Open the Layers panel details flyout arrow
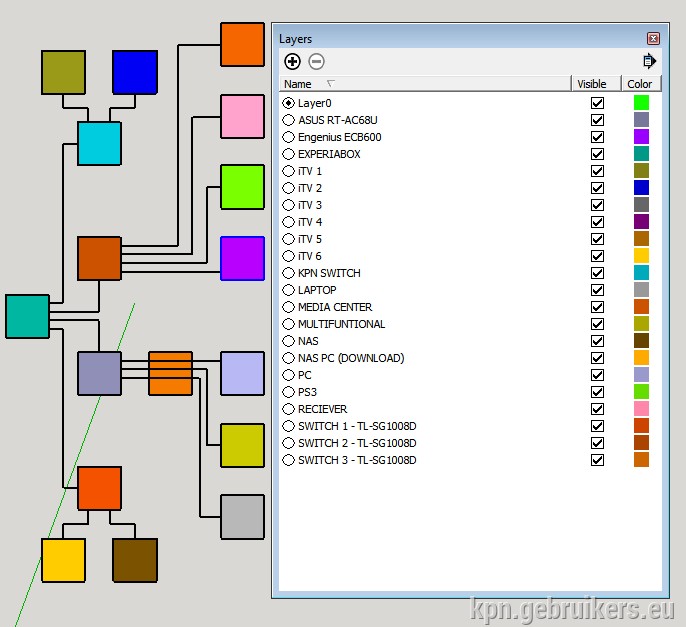Viewport: 686px width, 627px height. coord(649,61)
